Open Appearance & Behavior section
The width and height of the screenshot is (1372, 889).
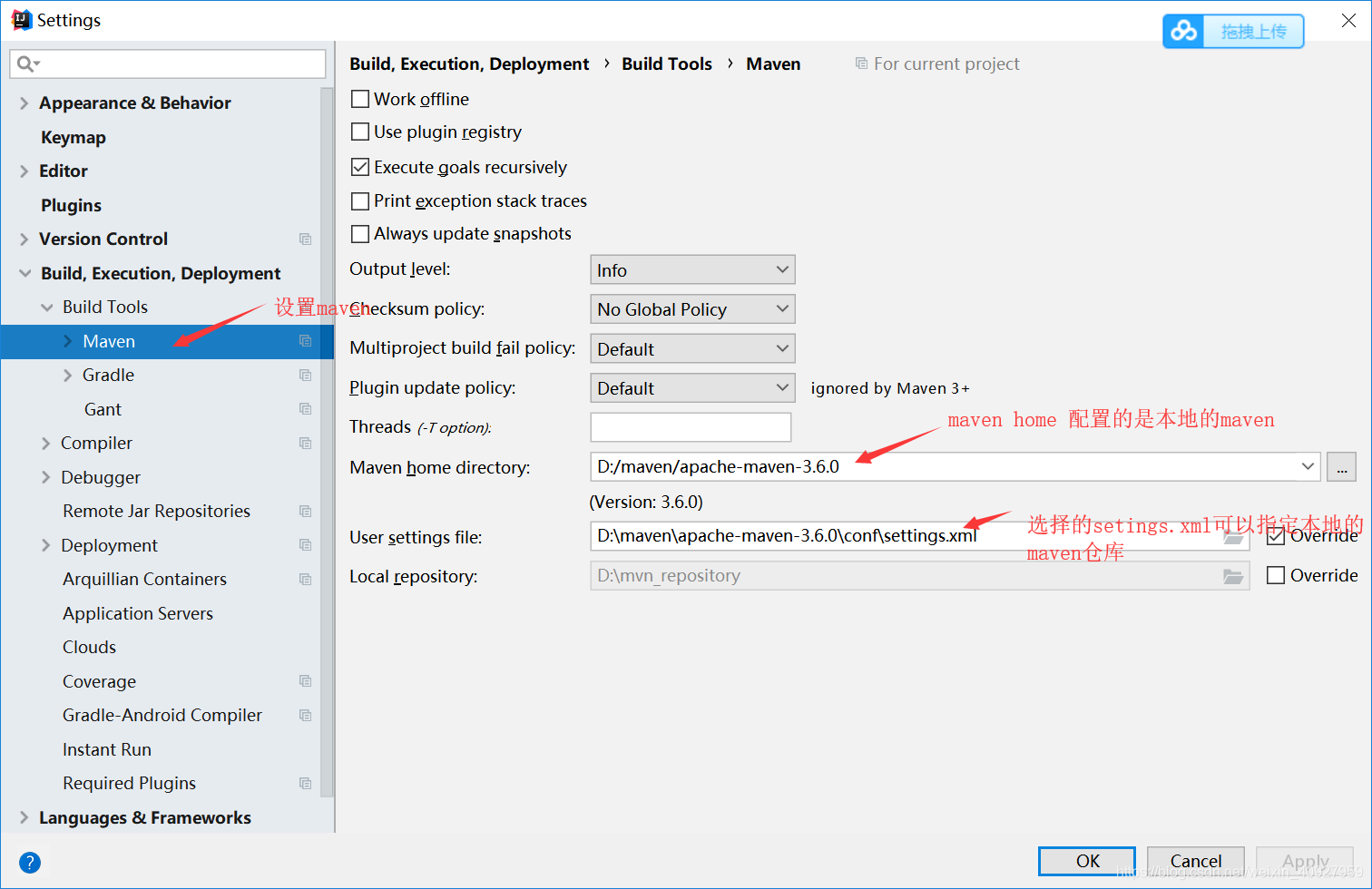pyautogui.click(x=133, y=103)
